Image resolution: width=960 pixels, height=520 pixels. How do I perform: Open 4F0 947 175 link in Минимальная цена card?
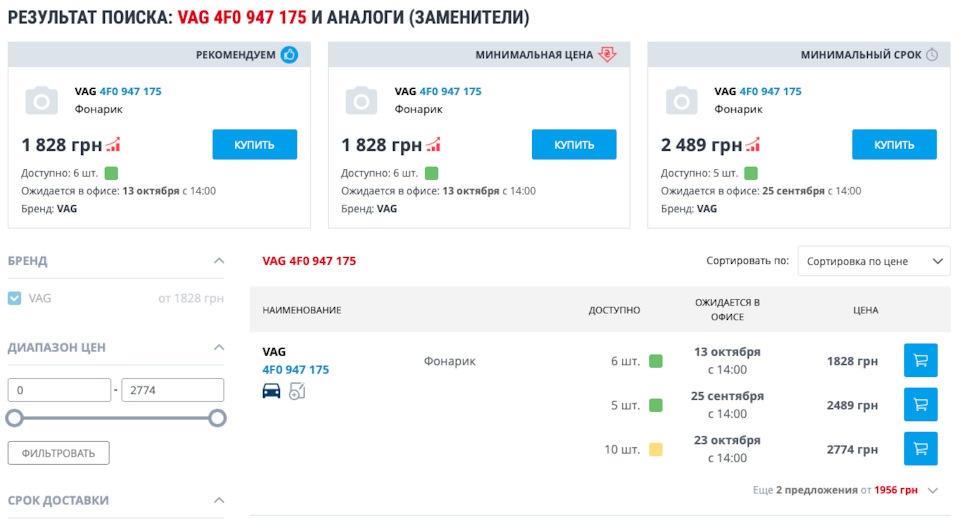pos(451,91)
